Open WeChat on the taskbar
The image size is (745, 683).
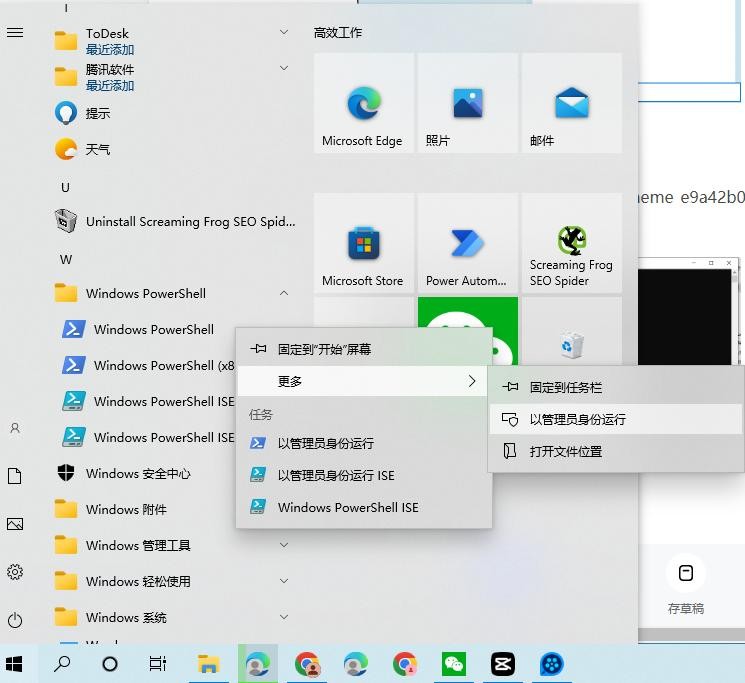[x=454, y=664]
